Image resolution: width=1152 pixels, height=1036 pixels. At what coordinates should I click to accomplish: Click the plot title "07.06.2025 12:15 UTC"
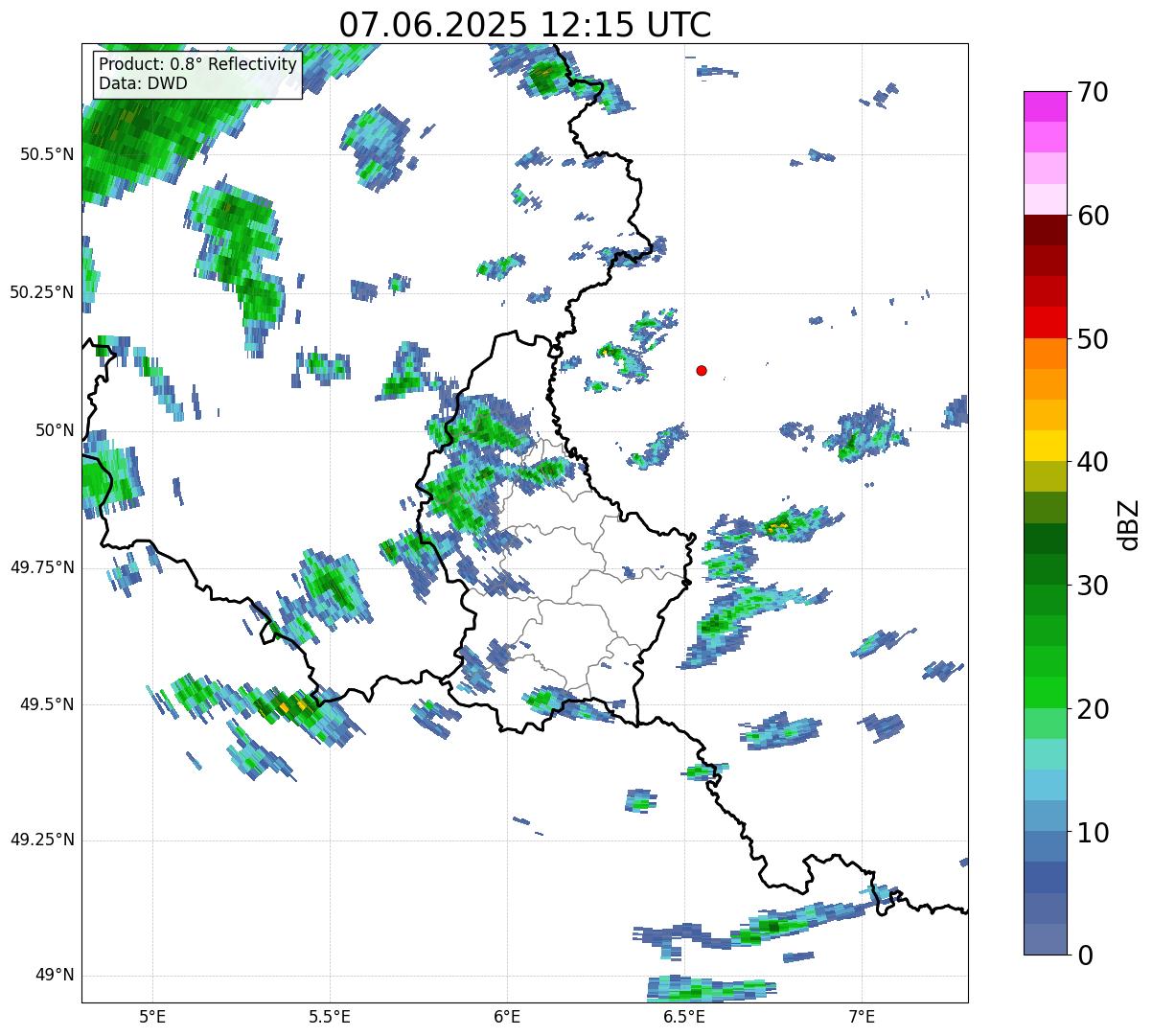click(x=525, y=24)
